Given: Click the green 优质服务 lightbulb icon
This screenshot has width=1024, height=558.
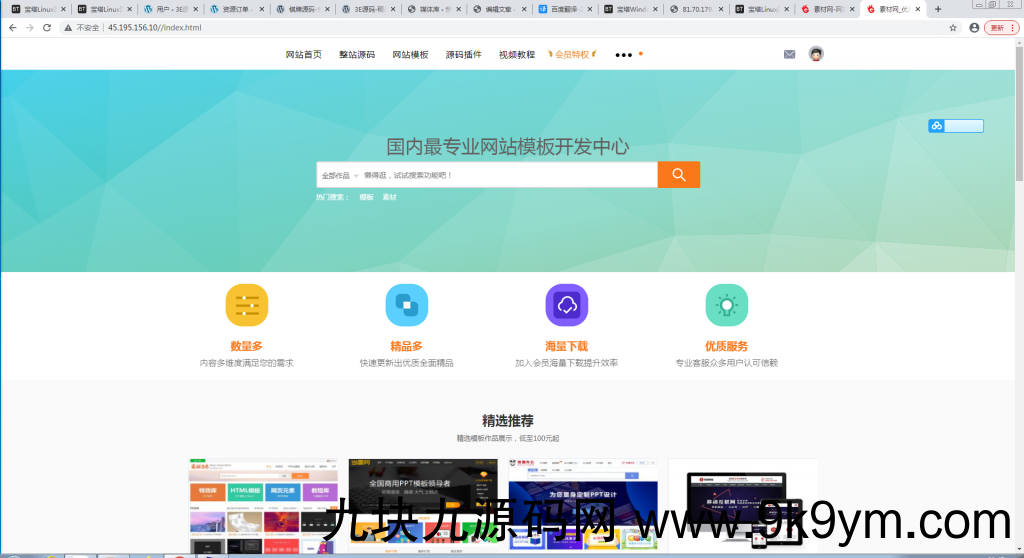Looking at the screenshot, I should click(x=727, y=305).
